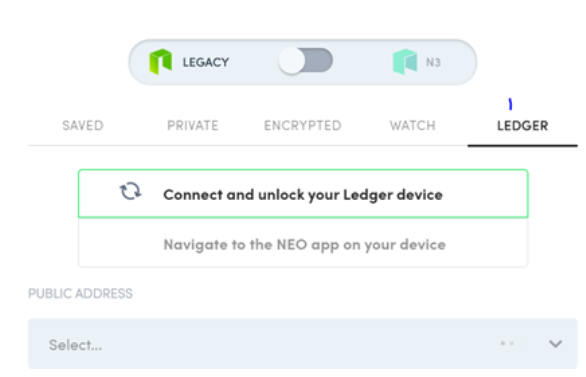This screenshot has height=377, width=586.
Task: Click the white knob of network switch
Action: point(292,61)
